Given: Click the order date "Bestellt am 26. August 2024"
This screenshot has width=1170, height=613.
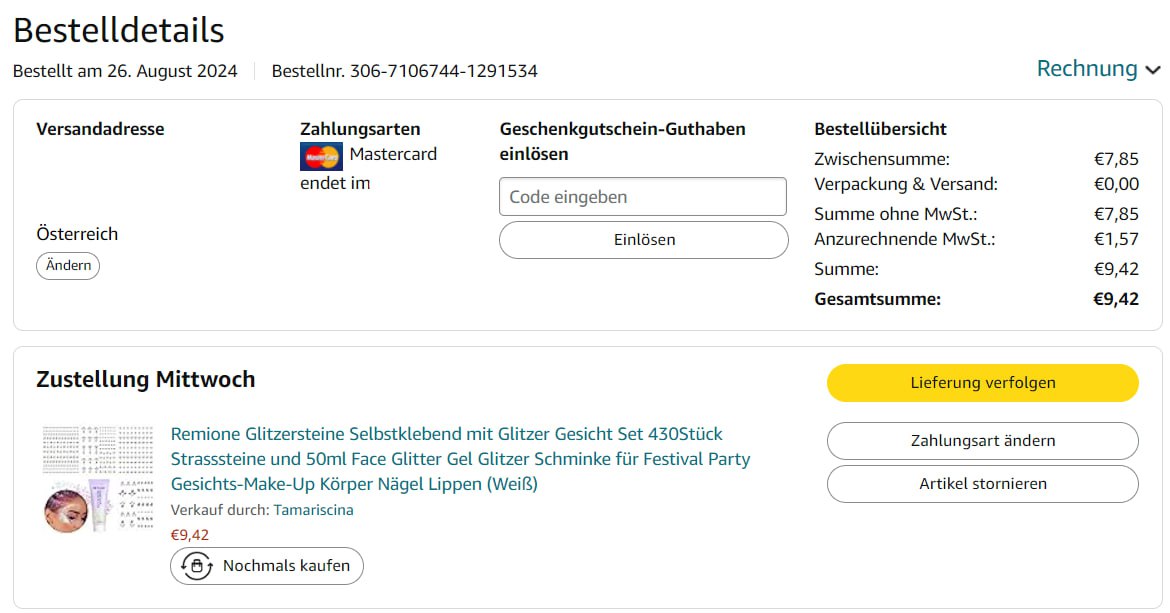Looking at the screenshot, I should point(125,71).
